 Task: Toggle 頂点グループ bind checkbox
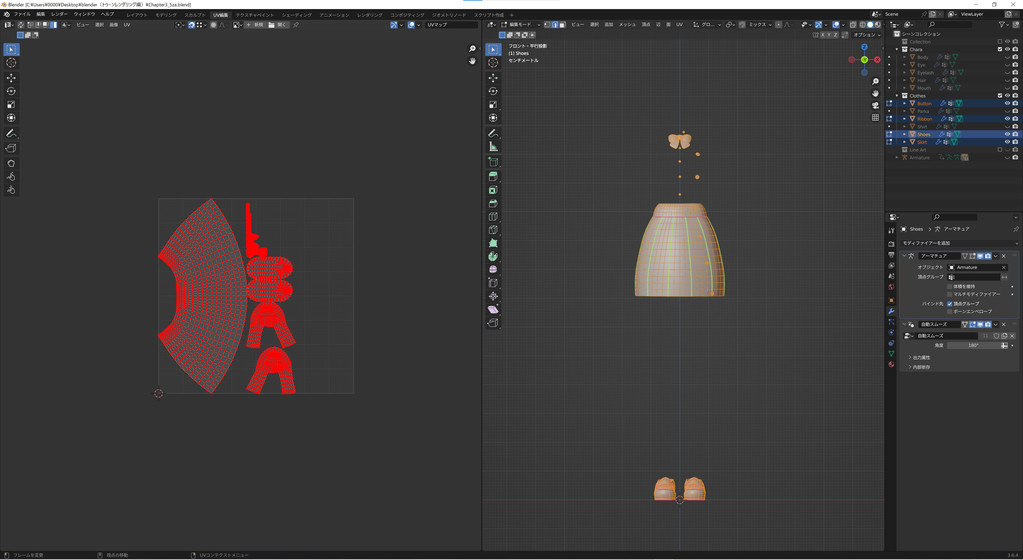click(950, 303)
